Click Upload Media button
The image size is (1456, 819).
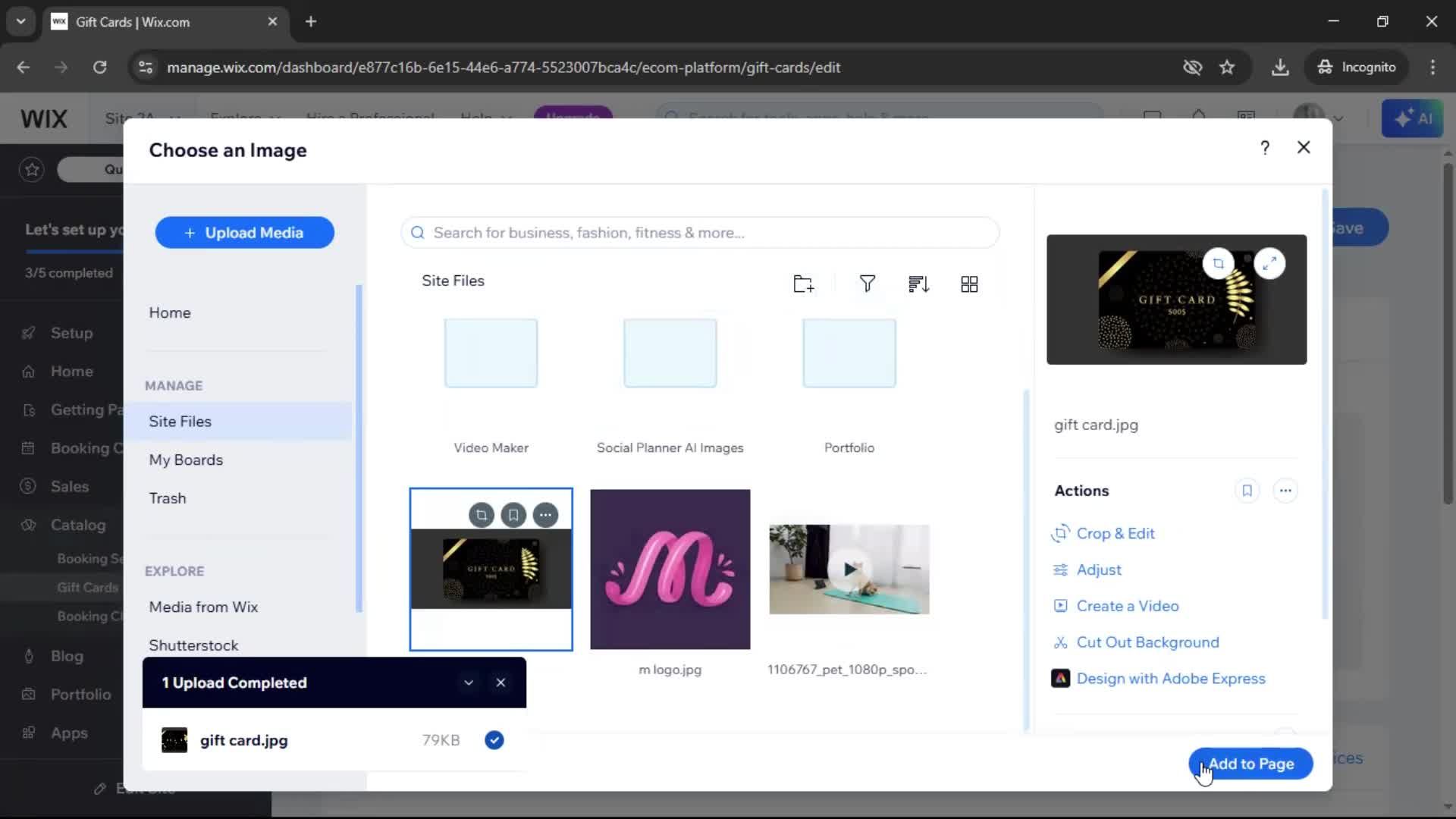pos(244,233)
